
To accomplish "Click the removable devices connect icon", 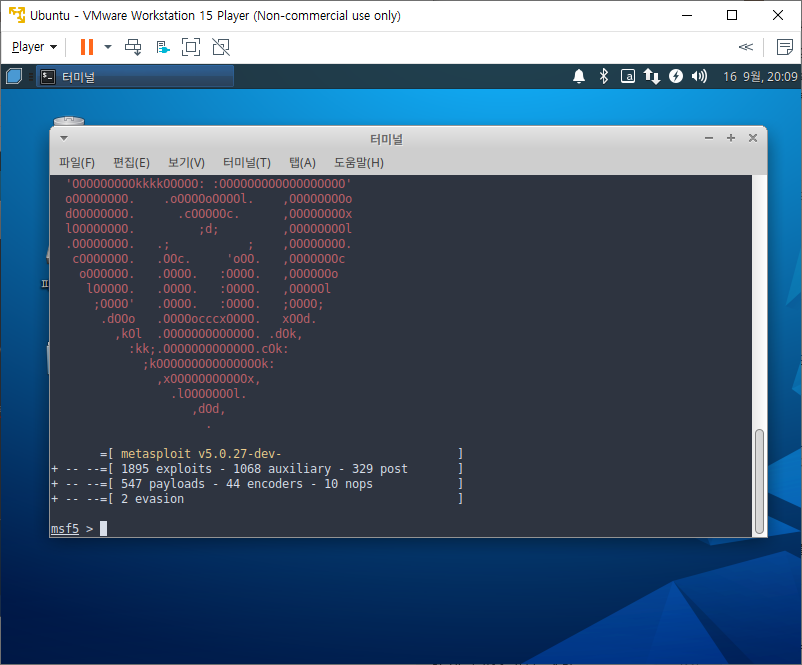I will coord(163,47).
